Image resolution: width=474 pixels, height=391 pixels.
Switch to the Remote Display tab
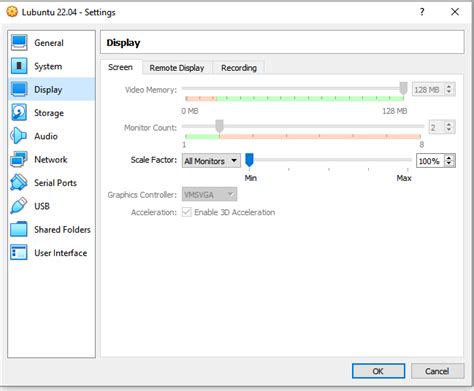coord(177,68)
